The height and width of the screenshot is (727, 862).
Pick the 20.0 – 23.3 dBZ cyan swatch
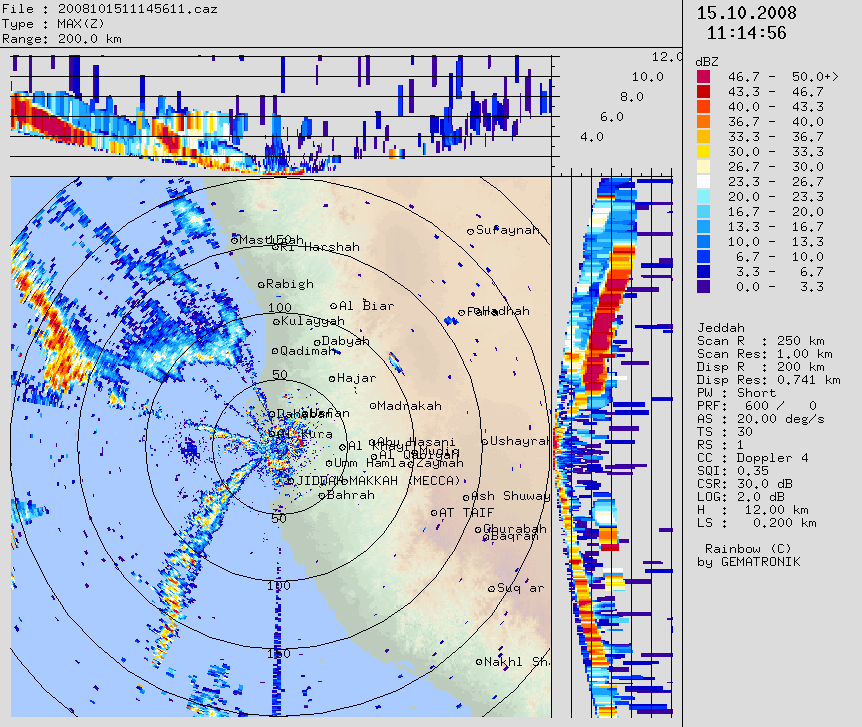tap(703, 196)
